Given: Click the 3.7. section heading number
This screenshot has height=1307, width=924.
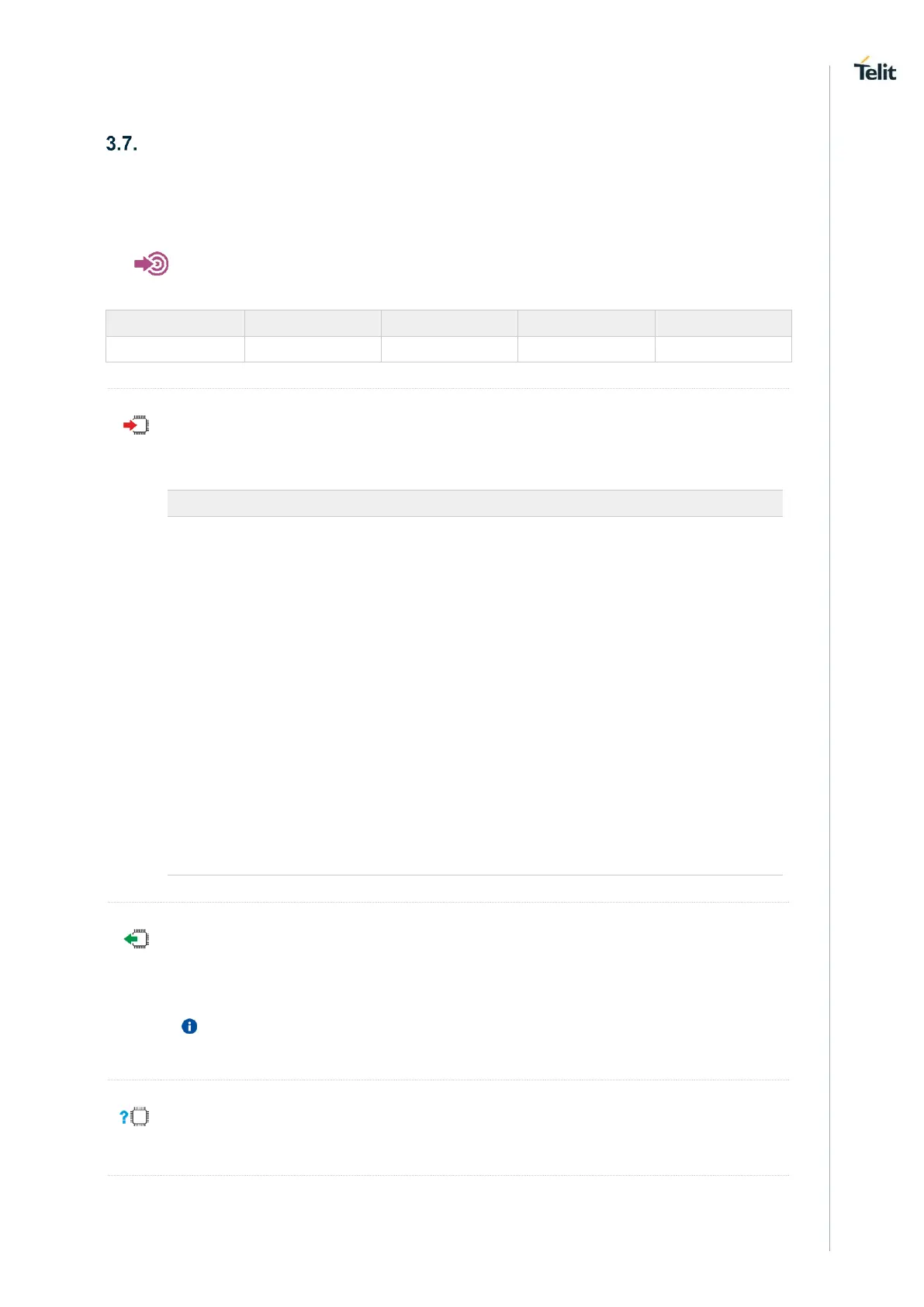Looking at the screenshot, I should coord(122,144).
